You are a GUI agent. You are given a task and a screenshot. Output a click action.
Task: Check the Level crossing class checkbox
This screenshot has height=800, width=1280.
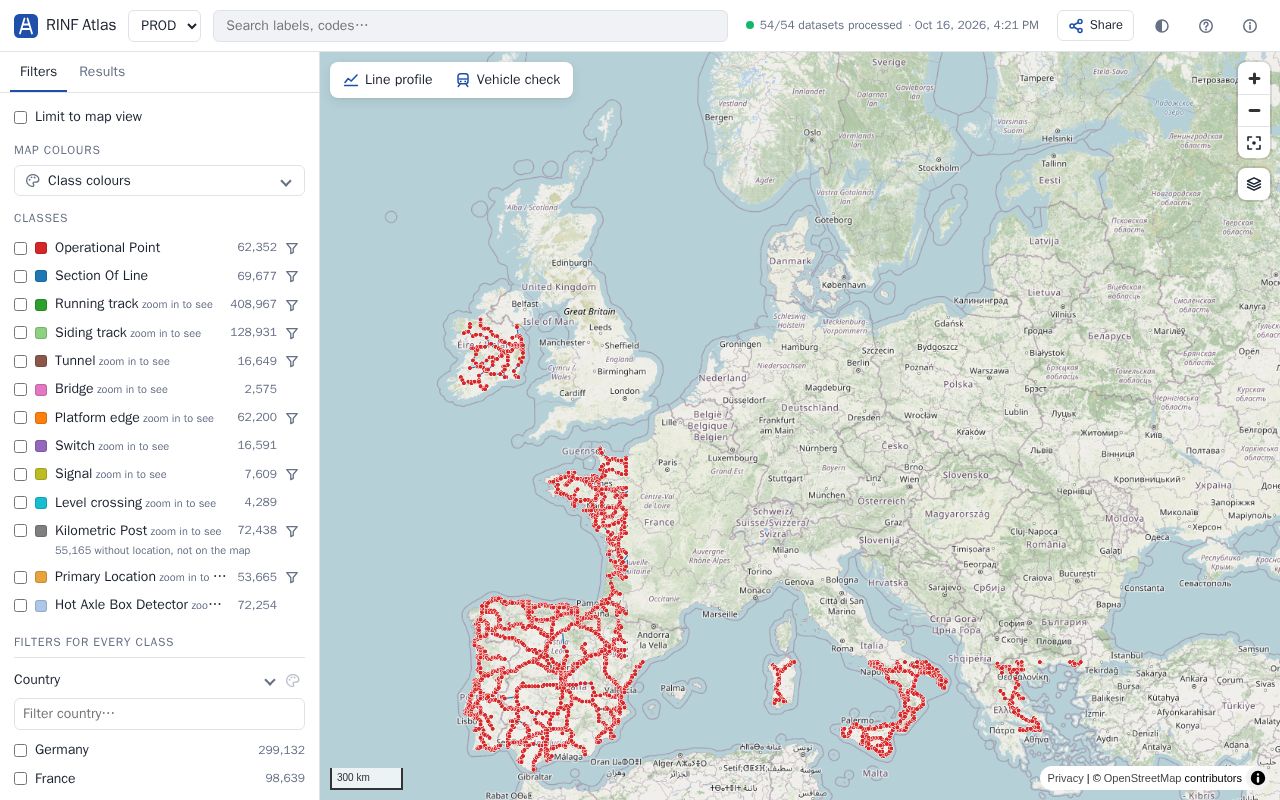pos(20,502)
